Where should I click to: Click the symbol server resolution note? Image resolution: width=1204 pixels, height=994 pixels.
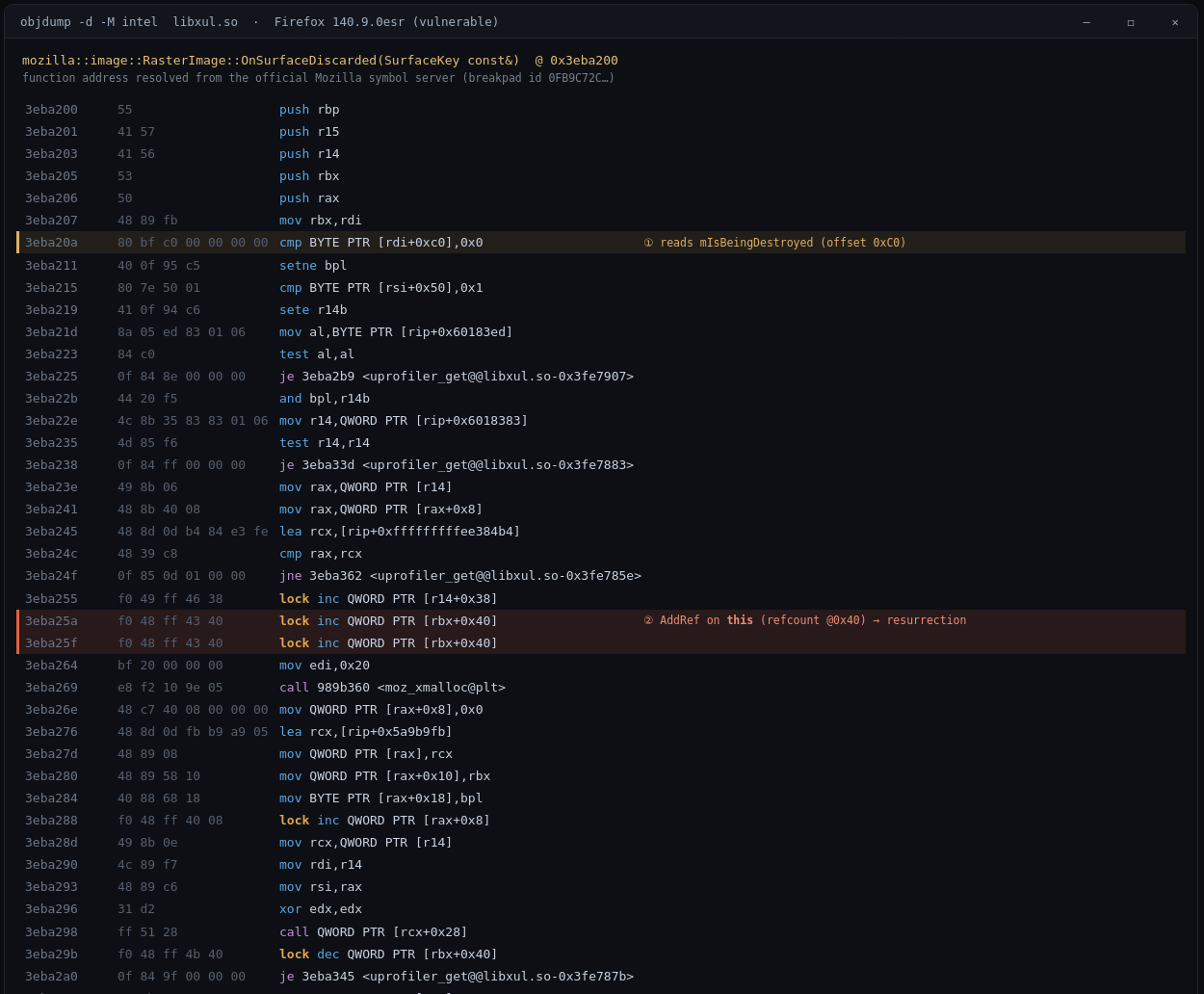click(x=318, y=78)
